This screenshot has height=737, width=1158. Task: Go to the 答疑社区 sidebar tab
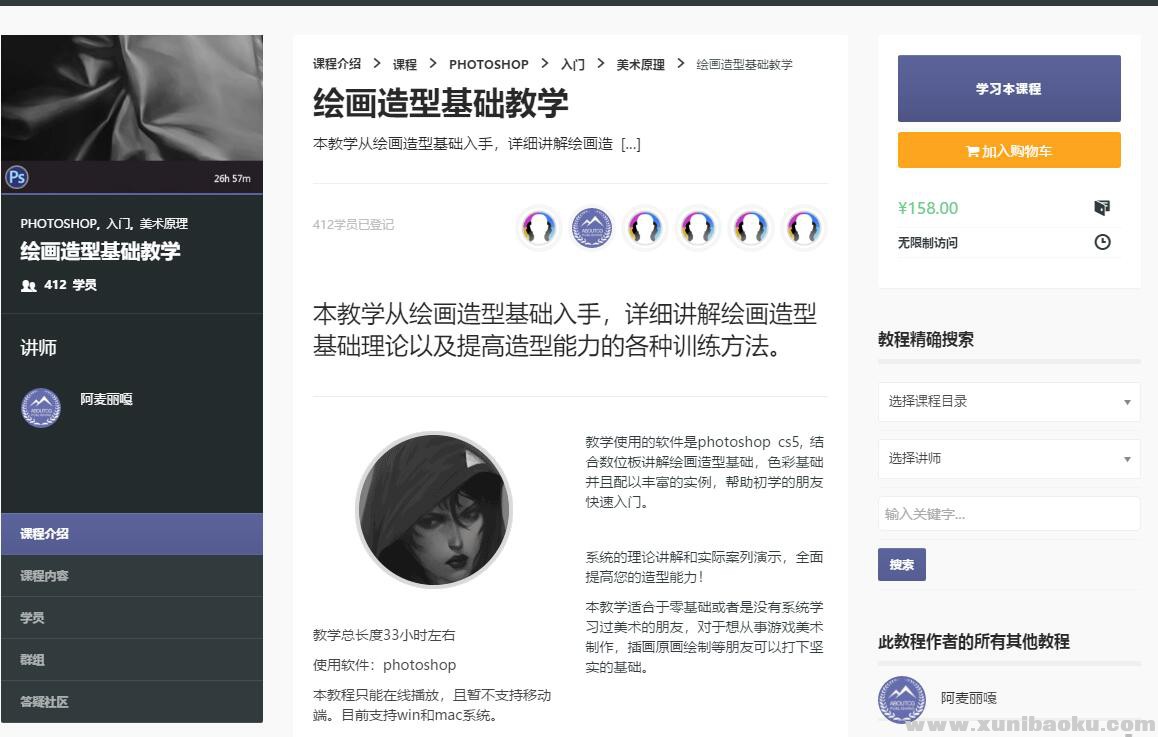click(131, 702)
